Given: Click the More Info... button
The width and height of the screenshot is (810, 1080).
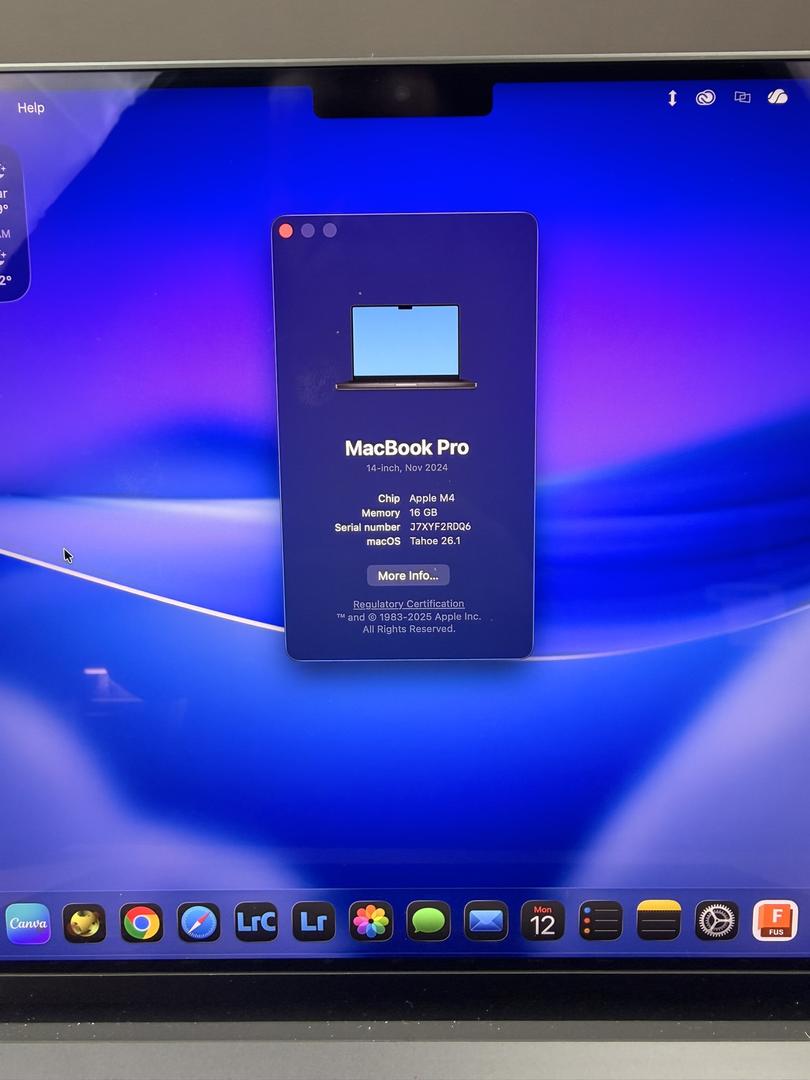Looking at the screenshot, I should (408, 576).
